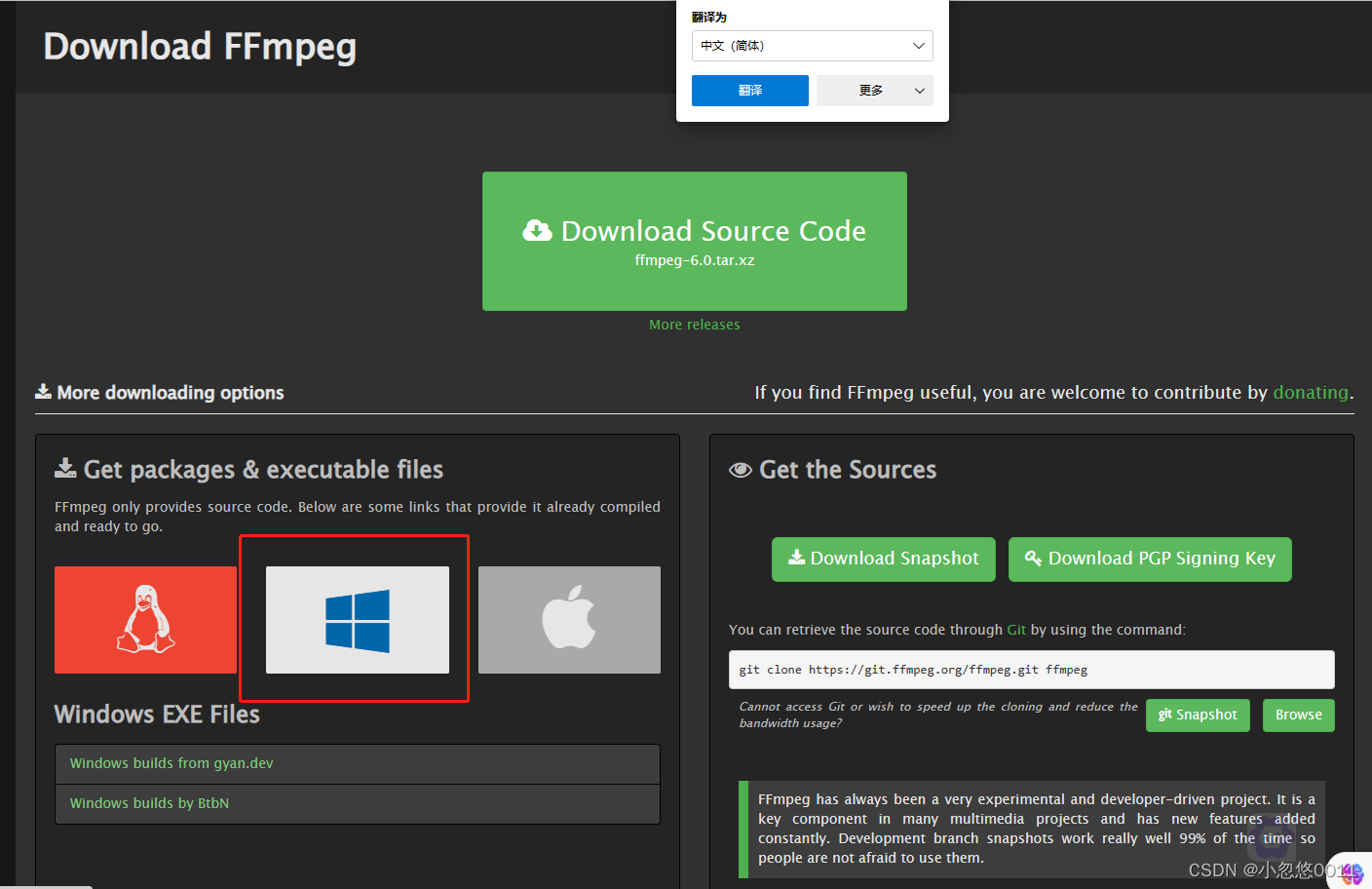Click the ffmpeg-6.0.tar.xz filename text
This screenshot has height=889, width=1372.
click(x=695, y=260)
